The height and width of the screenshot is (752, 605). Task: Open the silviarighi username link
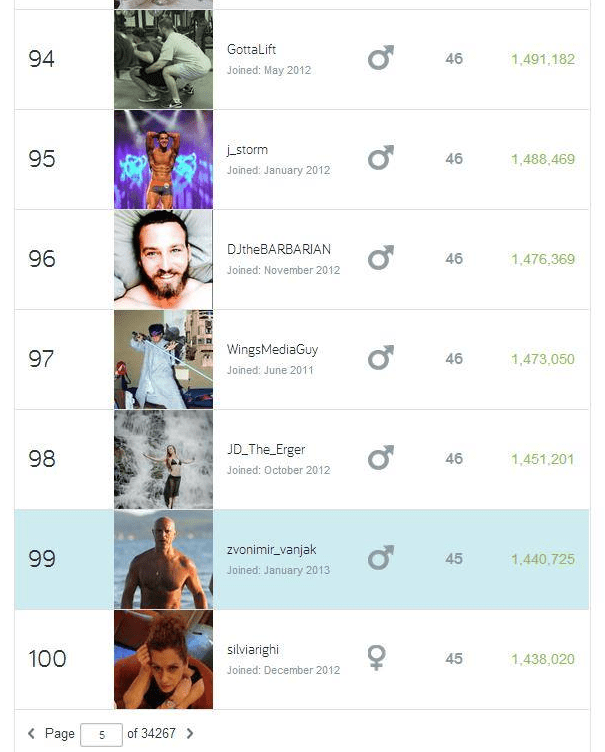pyautogui.click(x=254, y=650)
